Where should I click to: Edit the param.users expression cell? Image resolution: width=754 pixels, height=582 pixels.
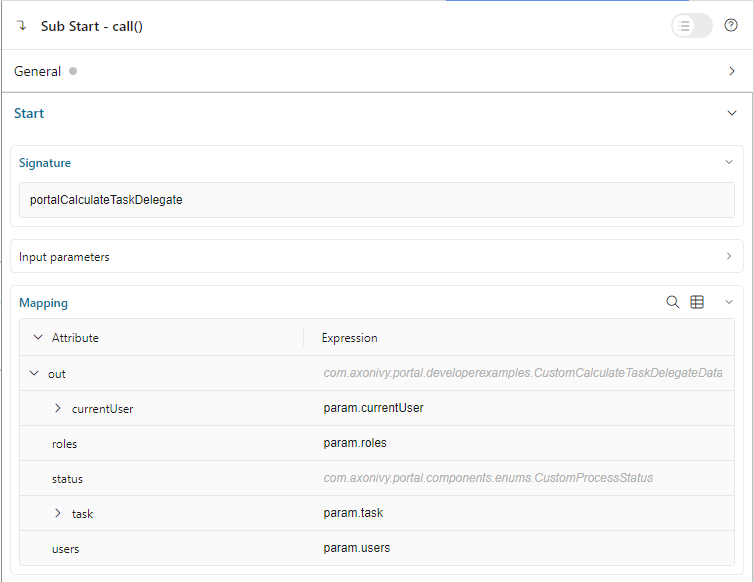click(x=520, y=548)
